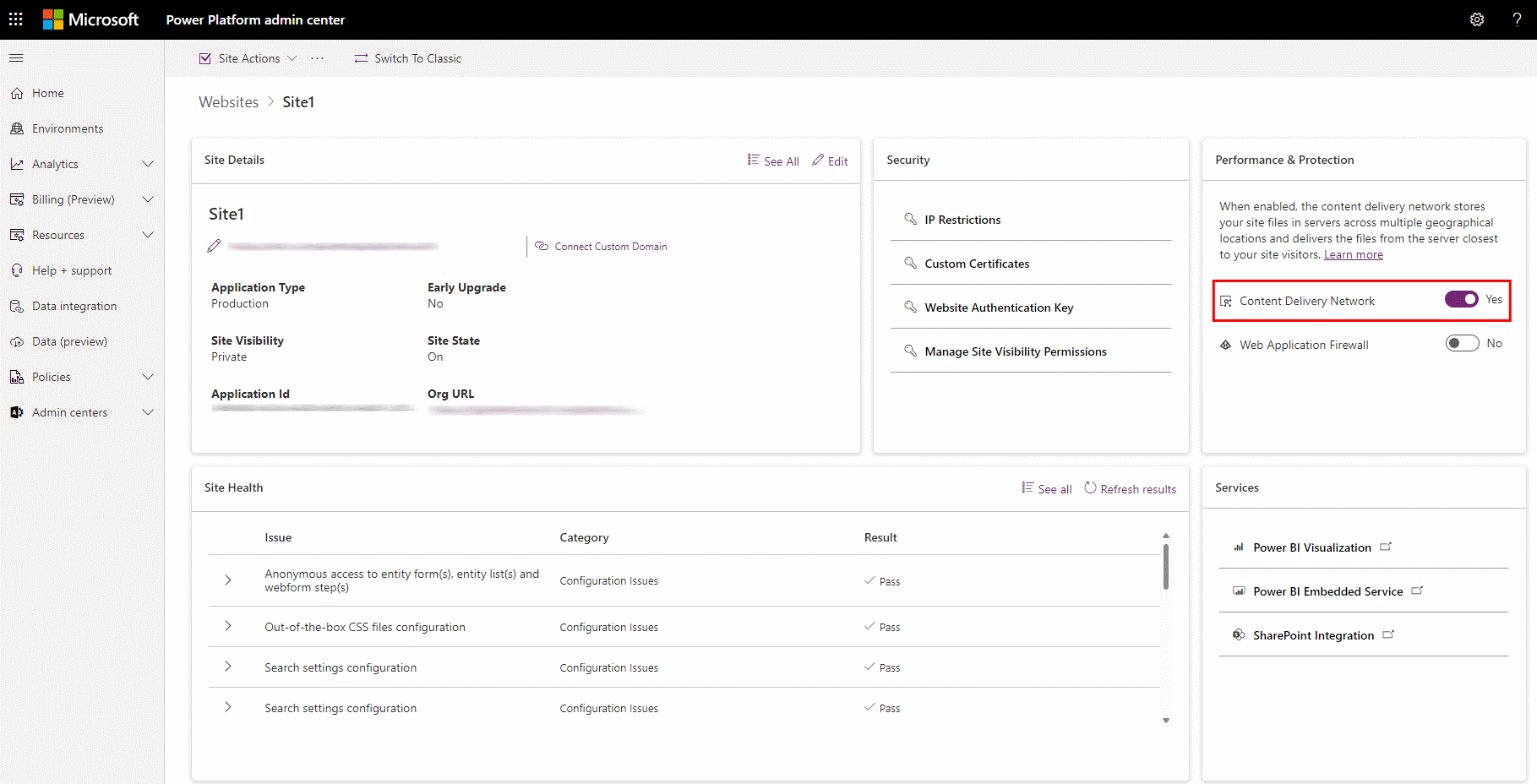Collapse the navigation hamburger menu
Screen dimensions: 1537x784
(16, 58)
